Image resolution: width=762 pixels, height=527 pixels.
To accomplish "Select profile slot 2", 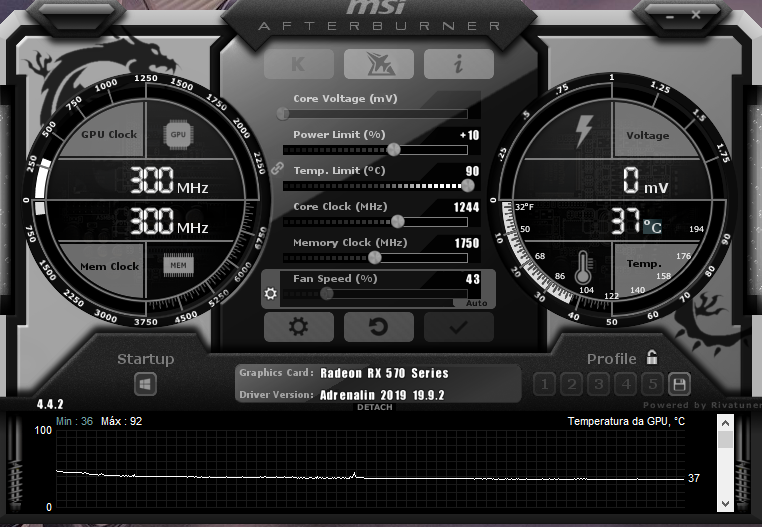I will pos(572,385).
